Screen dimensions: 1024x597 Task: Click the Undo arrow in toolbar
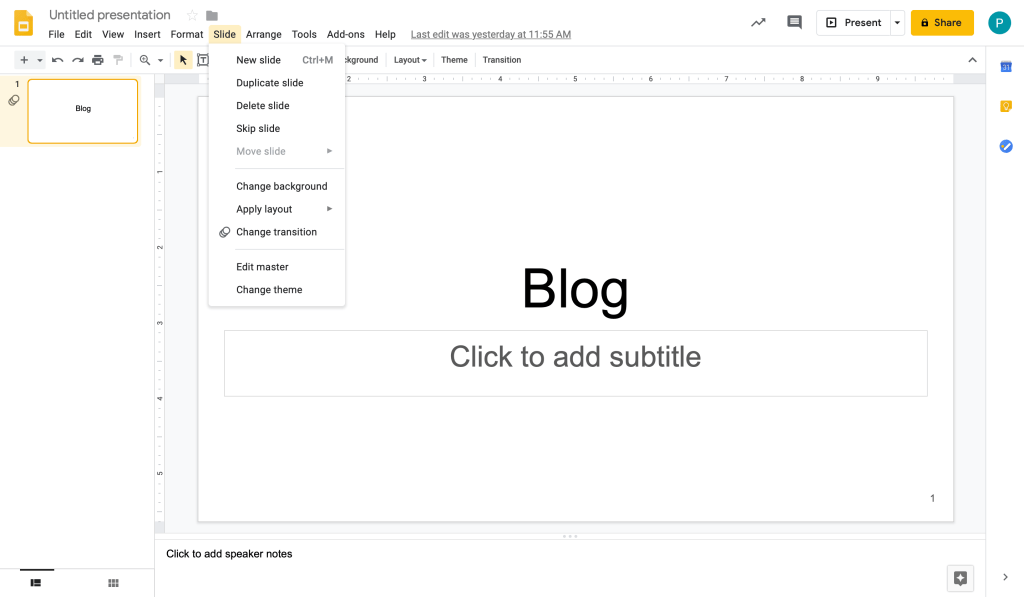pyautogui.click(x=58, y=60)
